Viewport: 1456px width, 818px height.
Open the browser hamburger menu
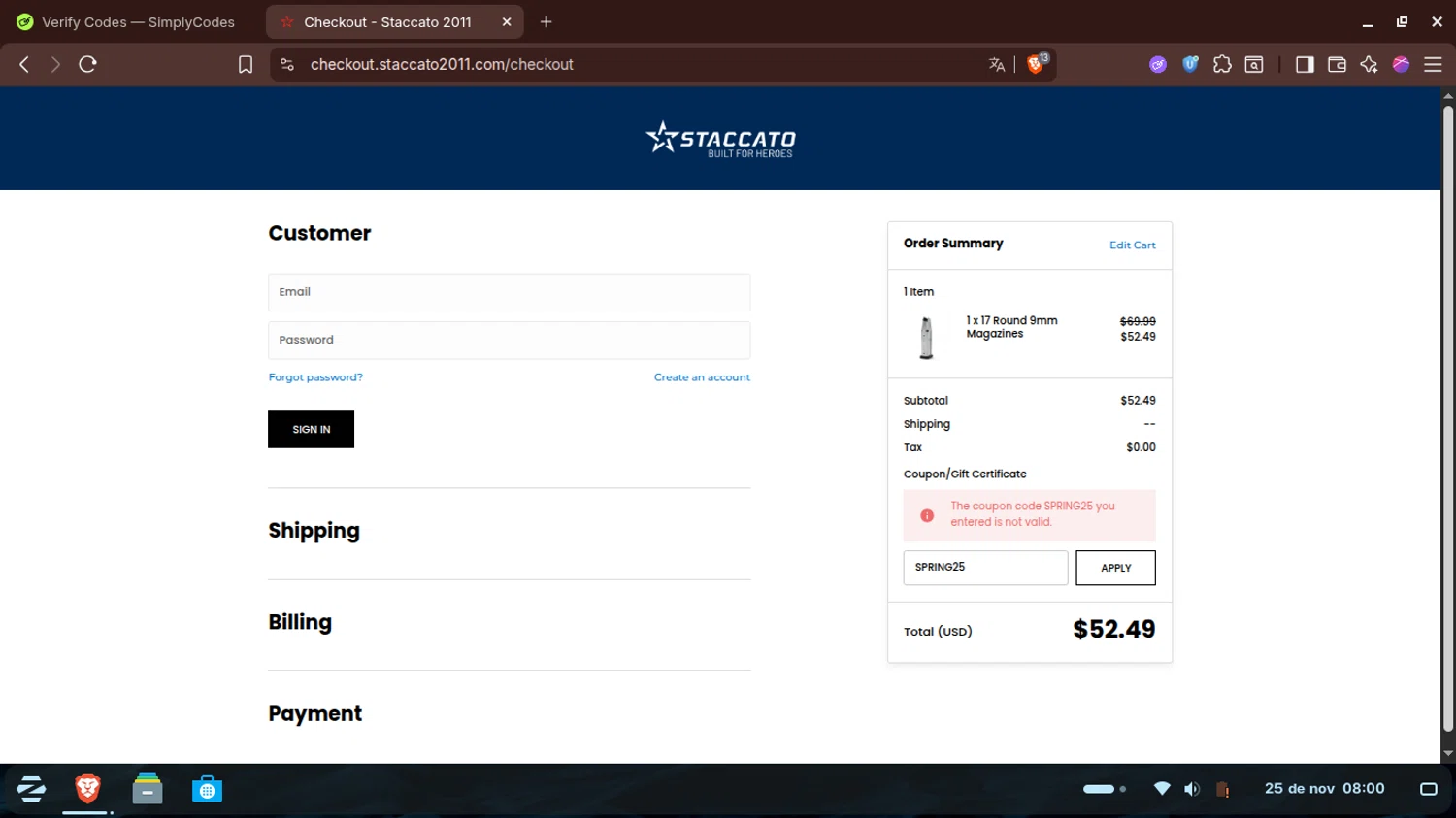[1433, 64]
